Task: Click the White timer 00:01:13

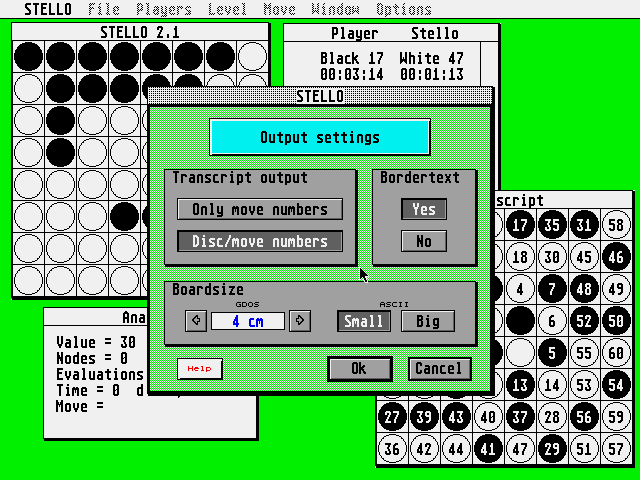Action: point(431,74)
